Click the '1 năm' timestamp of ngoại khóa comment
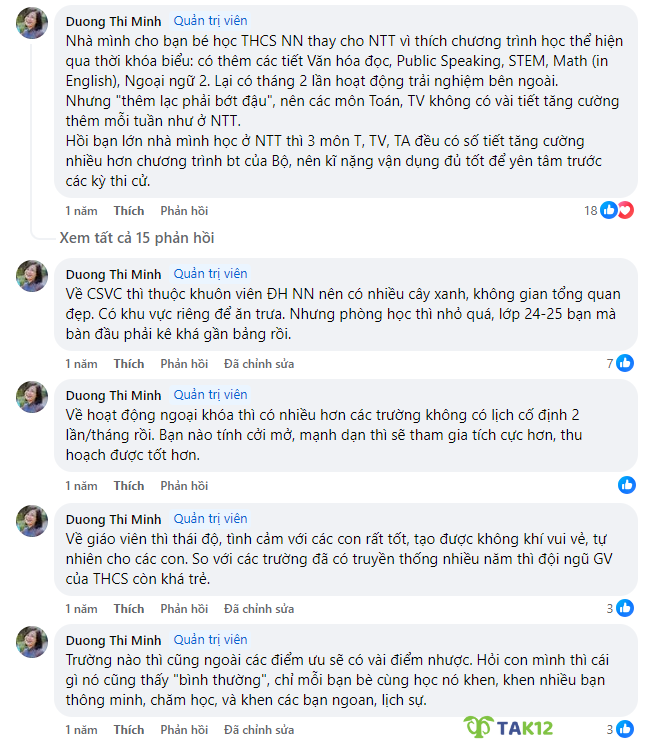 (82, 486)
